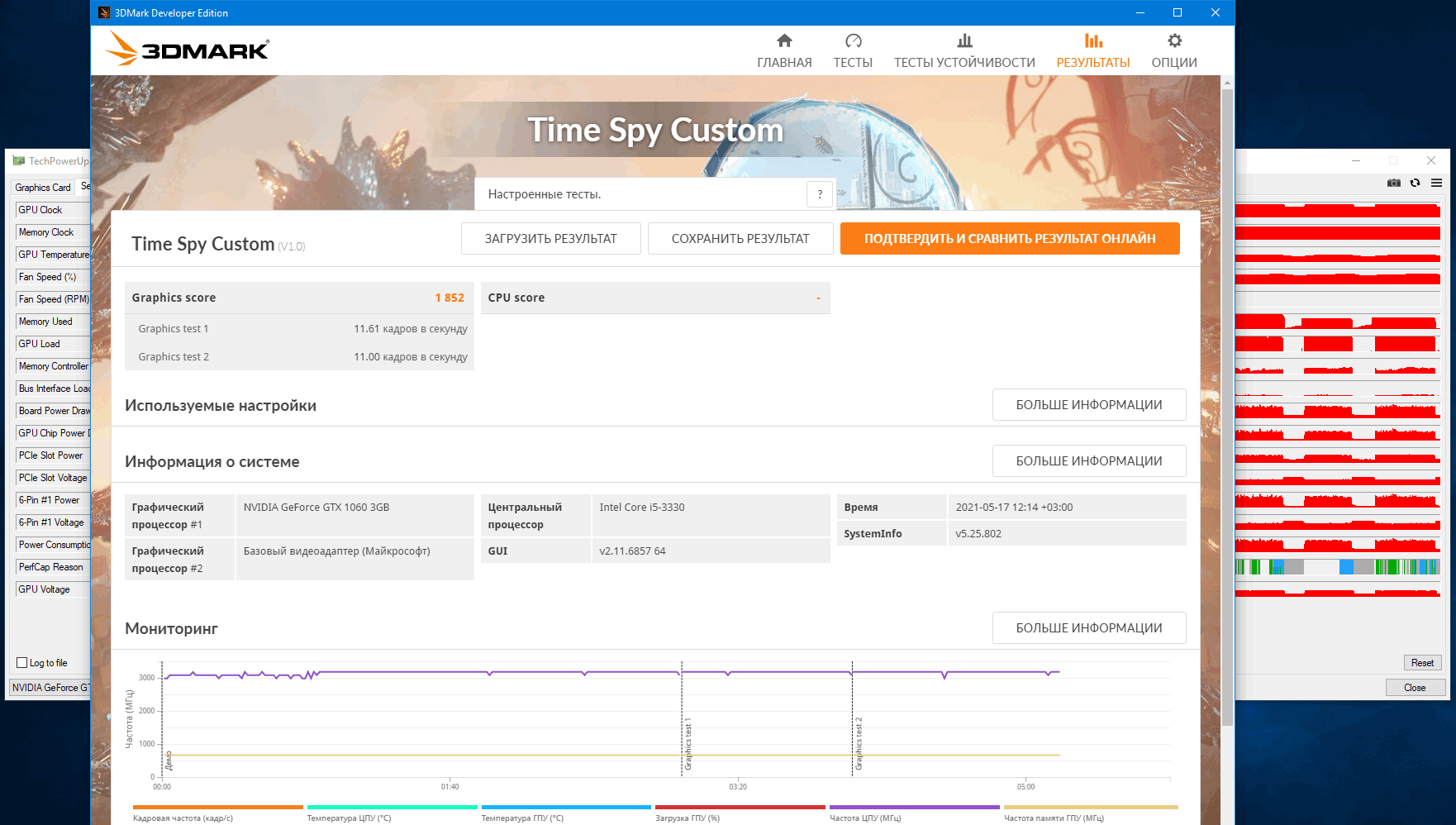Select Memory Controller sensor row
The image size is (1456, 825).
[x=53, y=366]
